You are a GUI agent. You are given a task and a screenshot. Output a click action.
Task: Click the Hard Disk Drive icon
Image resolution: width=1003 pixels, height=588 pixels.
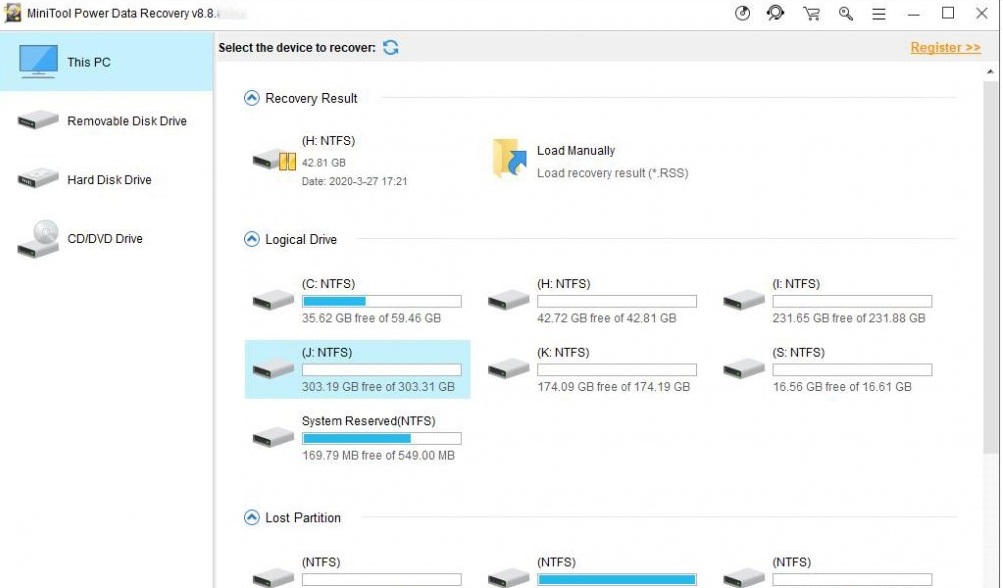(x=38, y=179)
